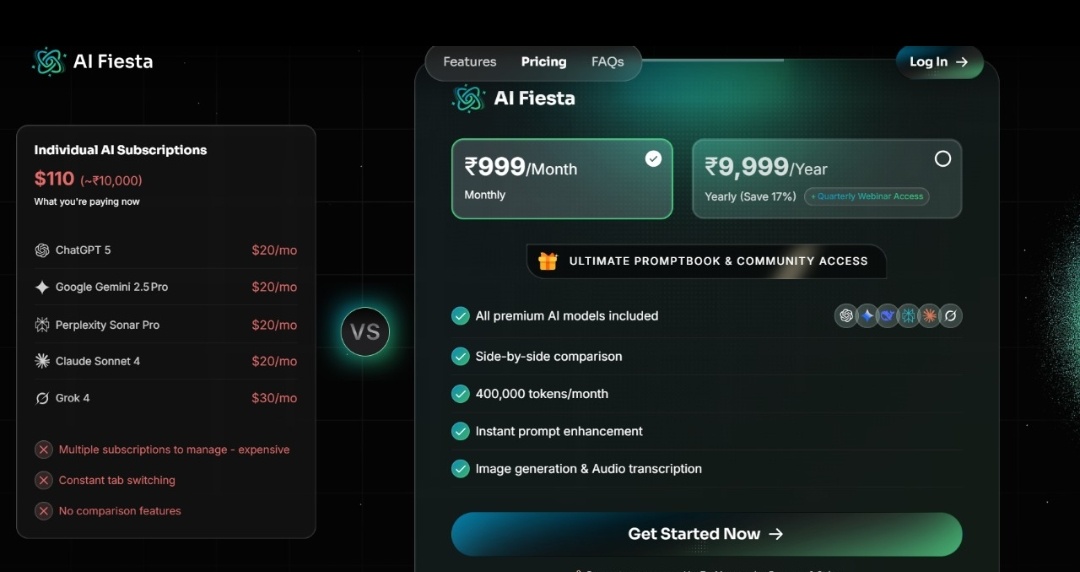Select the ₹999/Month monthly plan
Screen dimensions: 1080x572
(562, 179)
